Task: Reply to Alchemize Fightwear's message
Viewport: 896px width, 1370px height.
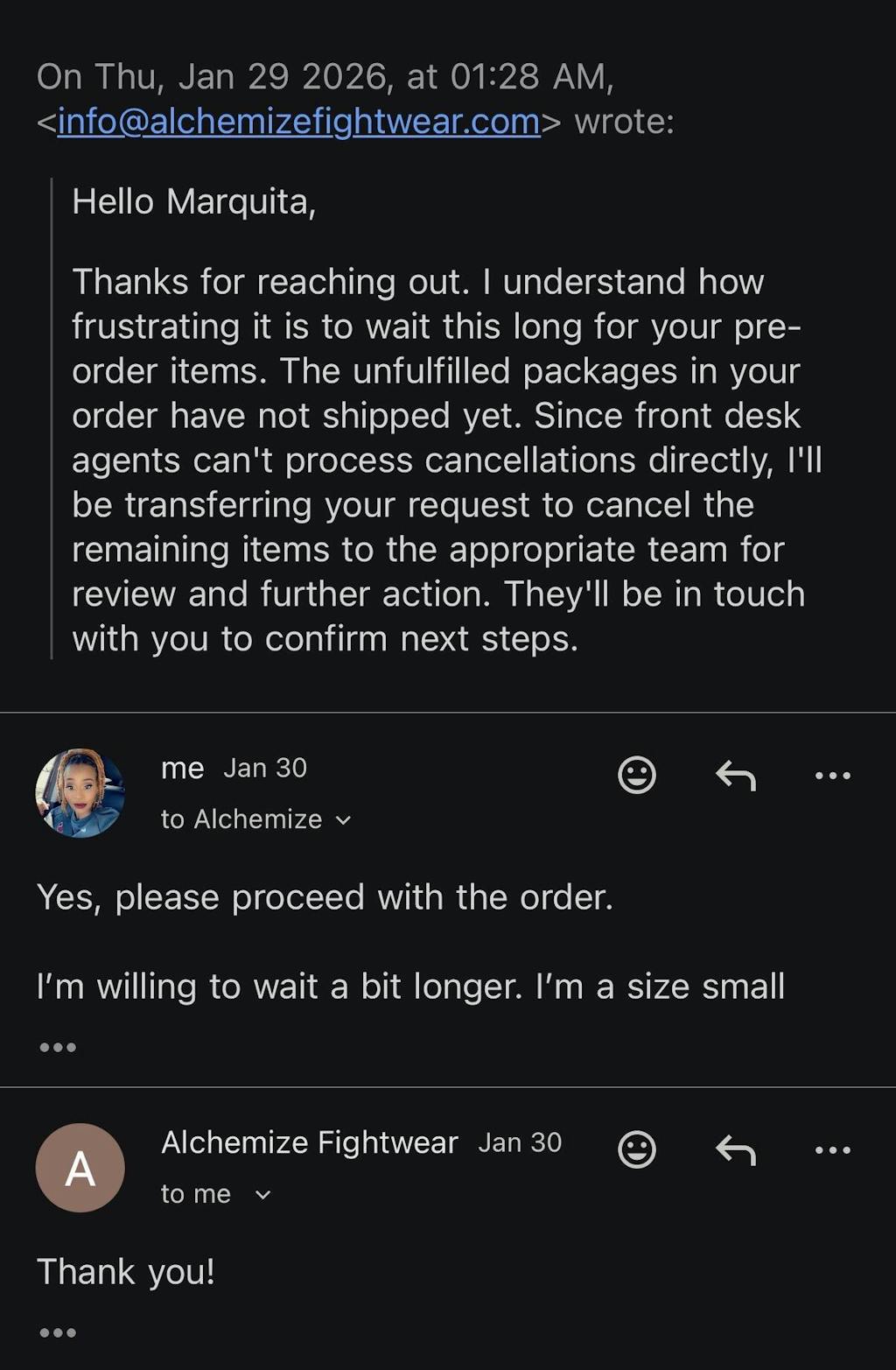Action: (x=735, y=1149)
